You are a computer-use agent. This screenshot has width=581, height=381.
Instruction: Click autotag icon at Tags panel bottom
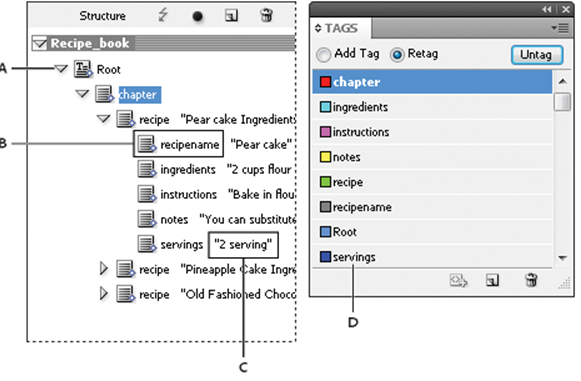pos(459,281)
